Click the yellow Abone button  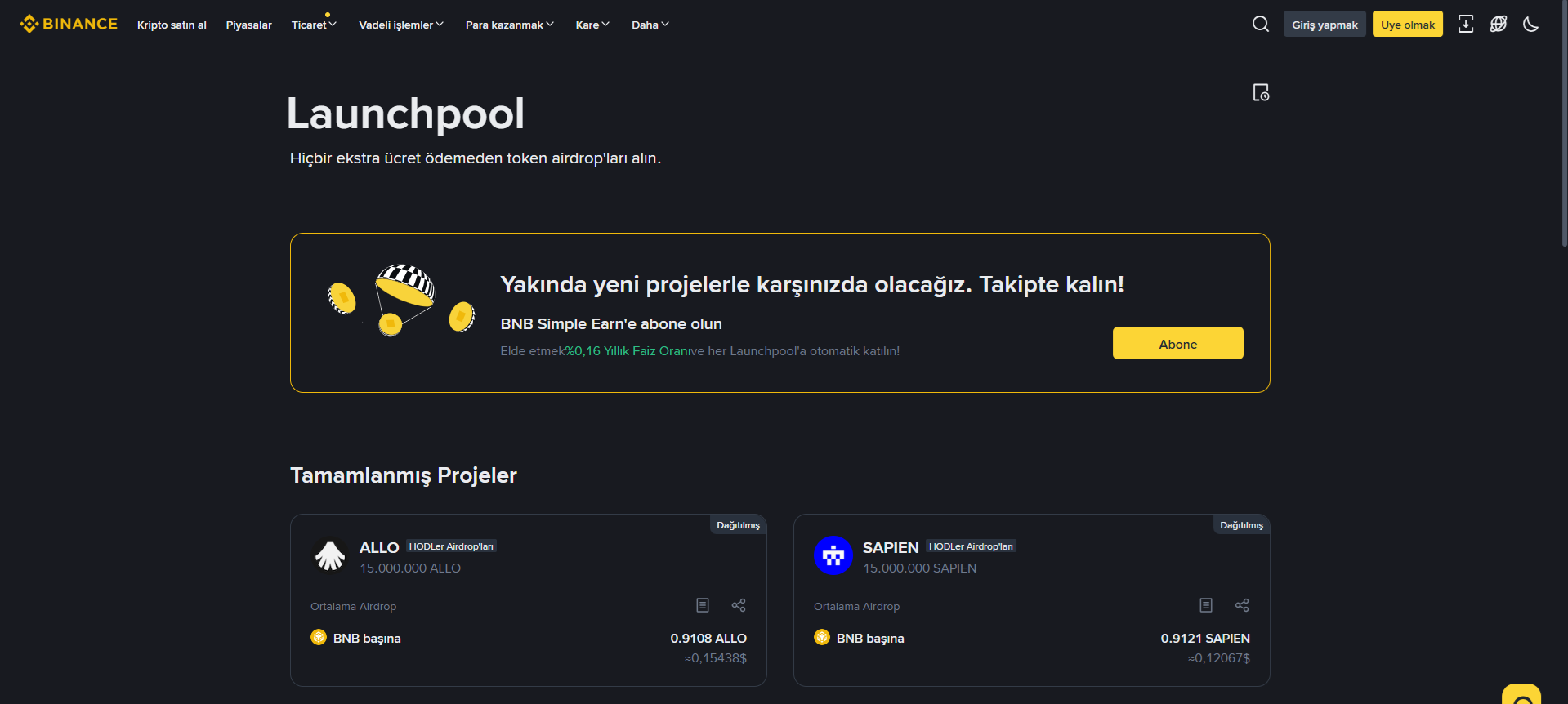click(x=1178, y=343)
